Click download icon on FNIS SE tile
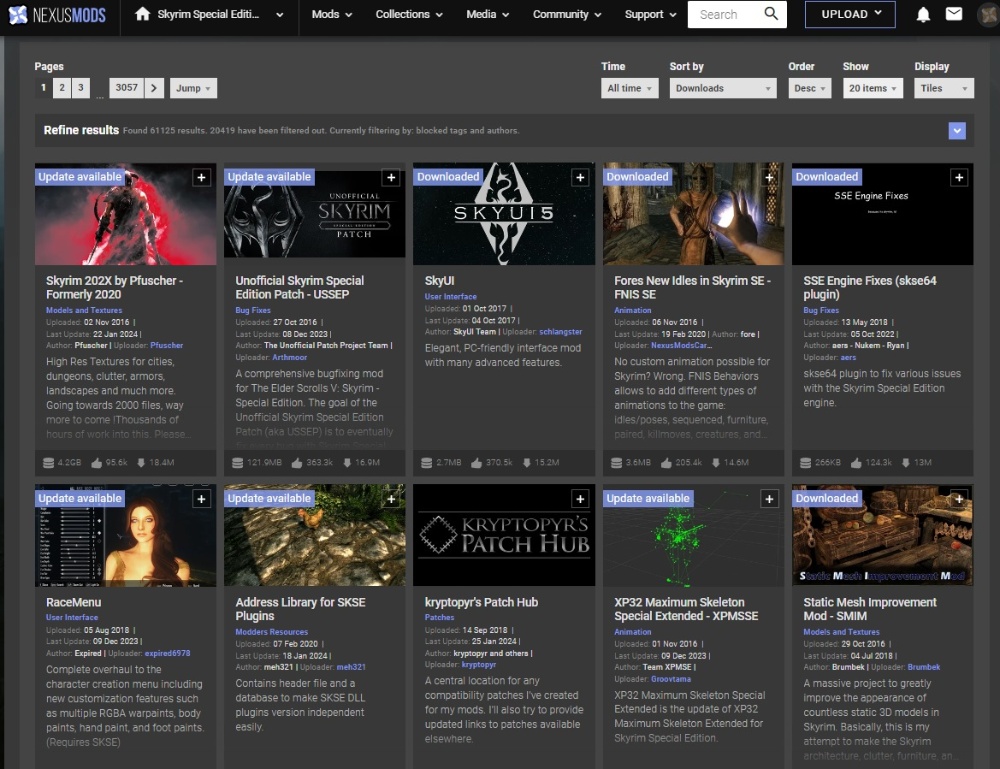The height and width of the screenshot is (769, 1000). (716, 463)
